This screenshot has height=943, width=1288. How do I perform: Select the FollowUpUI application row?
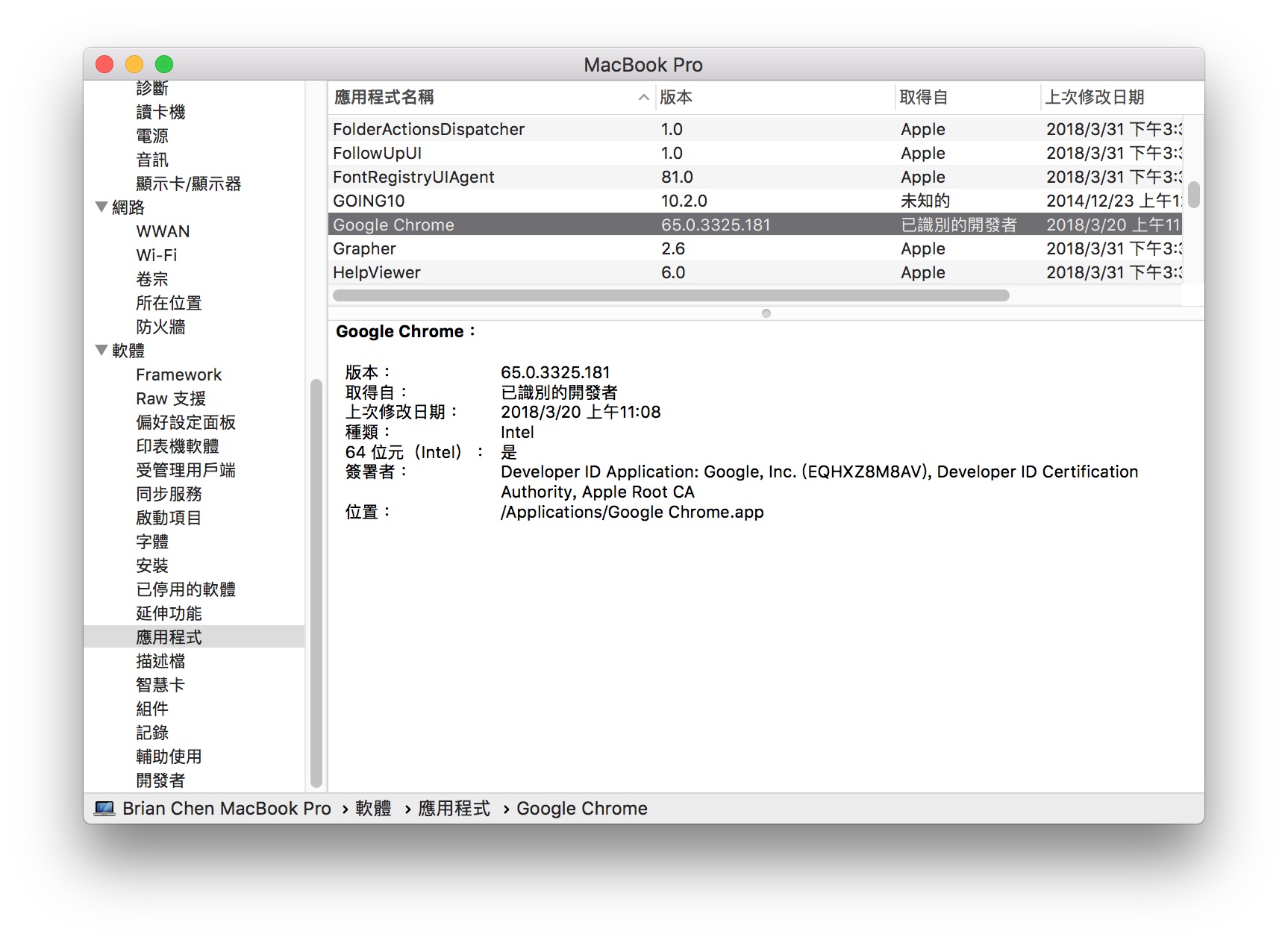coord(755,153)
